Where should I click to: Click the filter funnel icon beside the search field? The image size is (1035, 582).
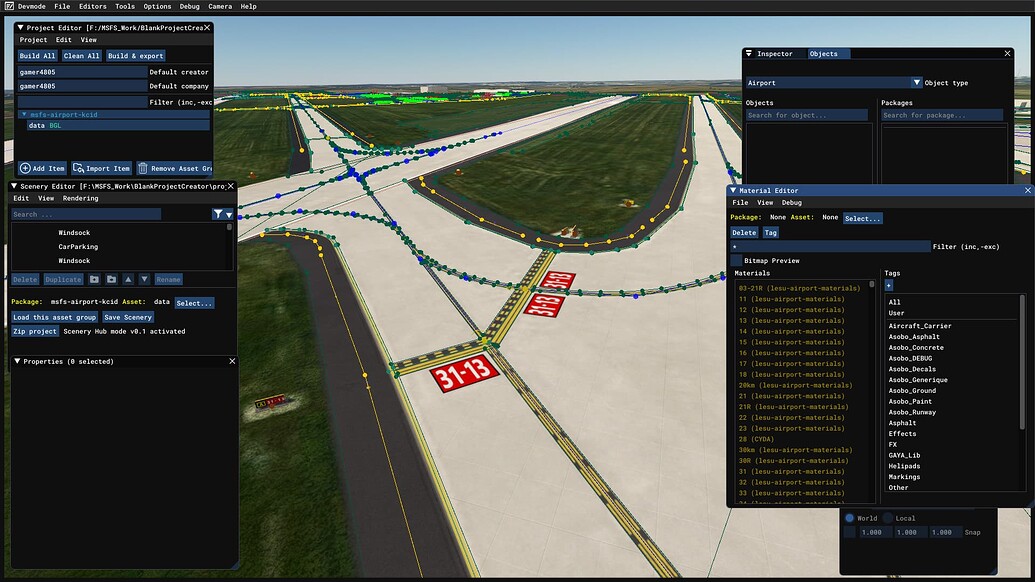[218, 214]
